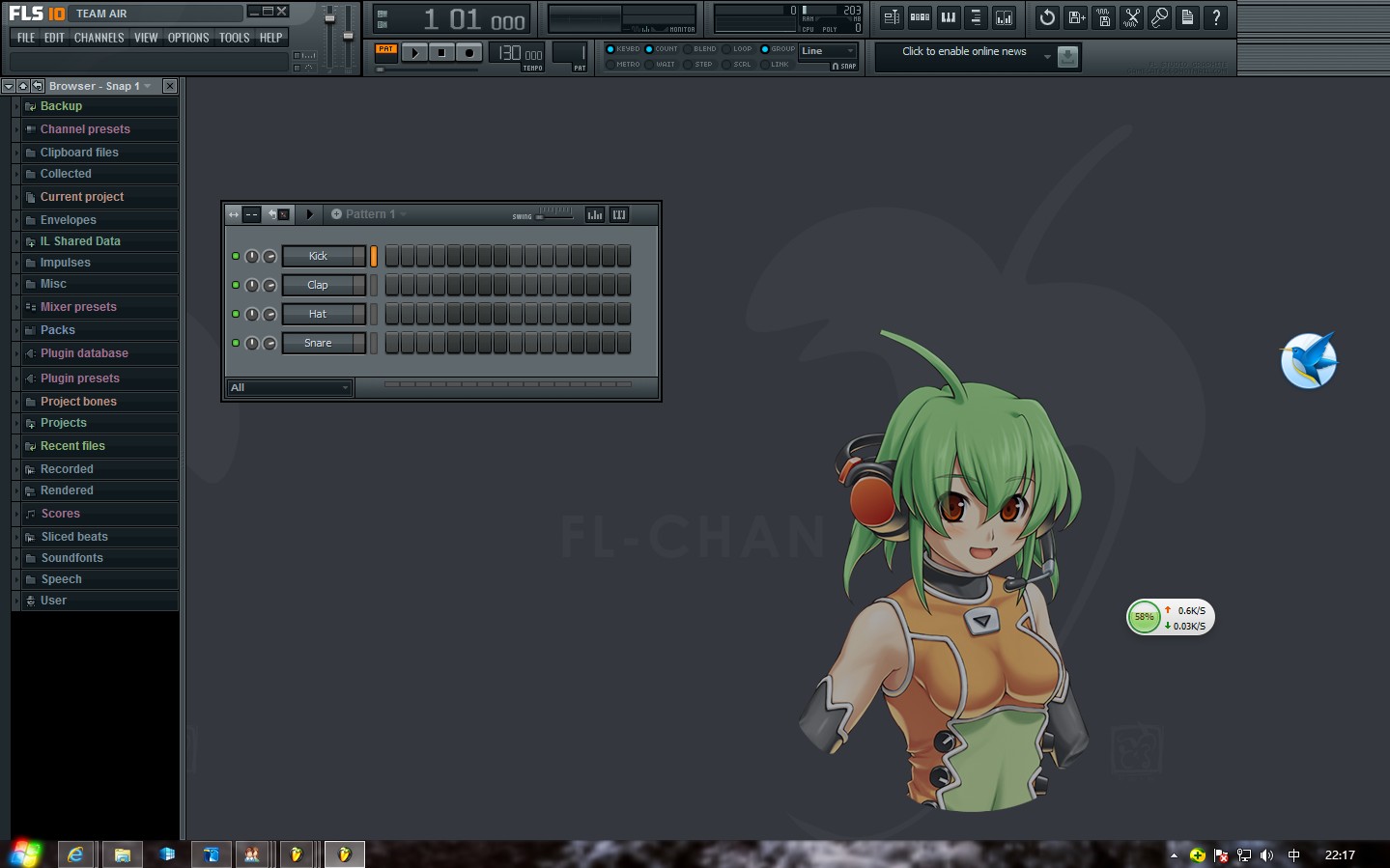The width and height of the screenshot is (1390, 868).
Task: Open the Windows Start menu
Action: pyautogui.click(x=25, y=854)
